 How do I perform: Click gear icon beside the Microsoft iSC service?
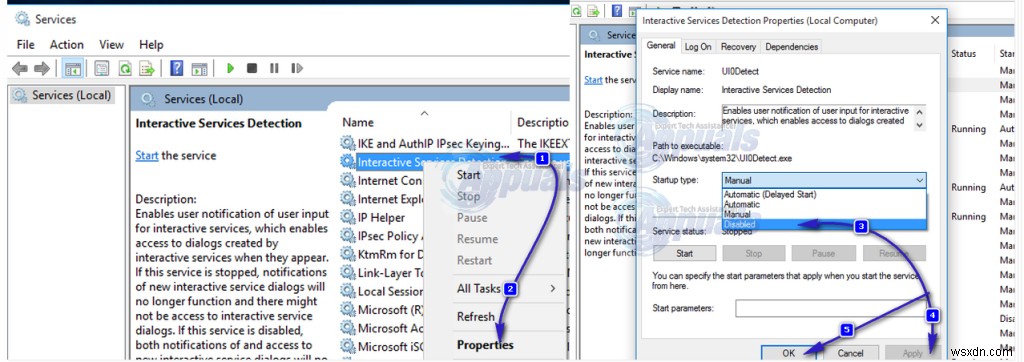347,346
